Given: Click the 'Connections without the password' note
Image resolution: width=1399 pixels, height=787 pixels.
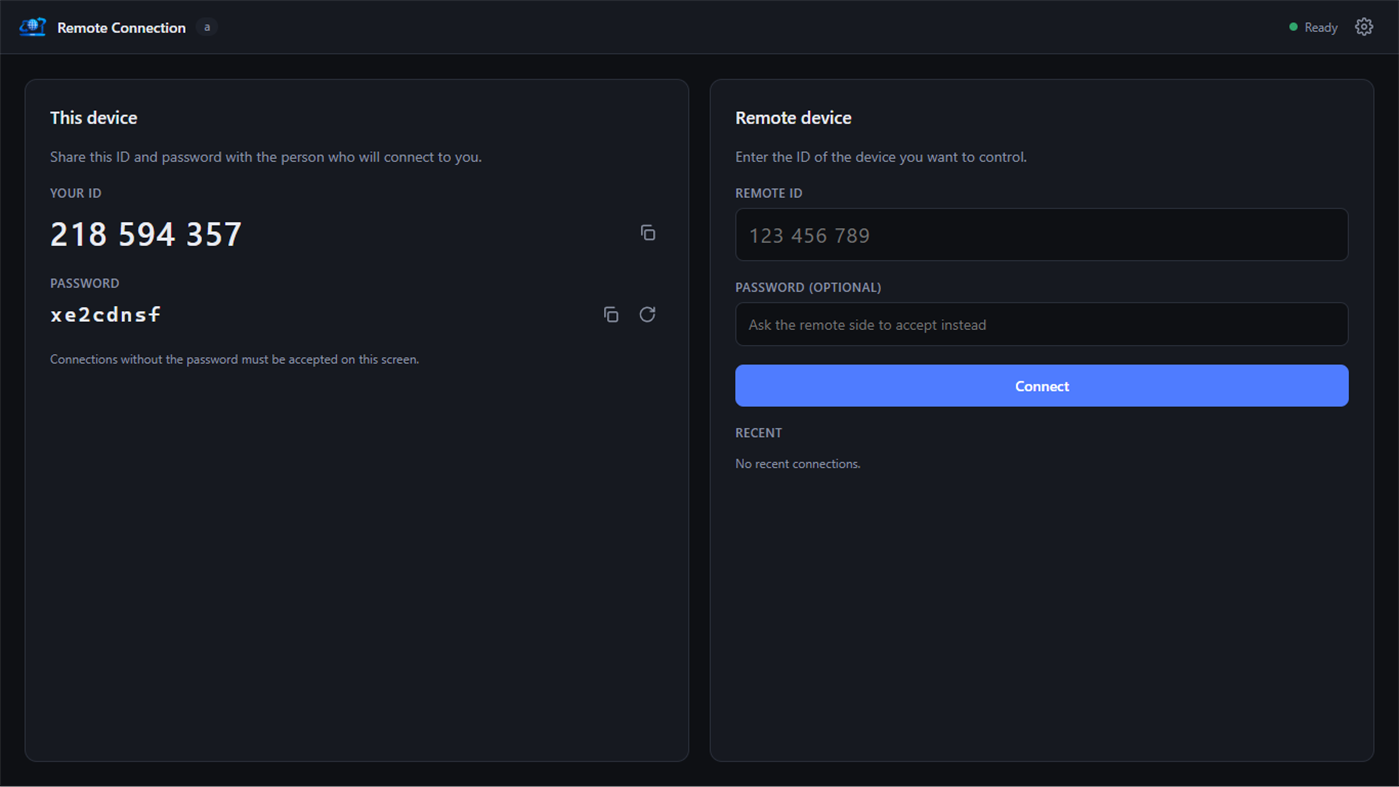Looking at the screenshot, I should (235, 359).
